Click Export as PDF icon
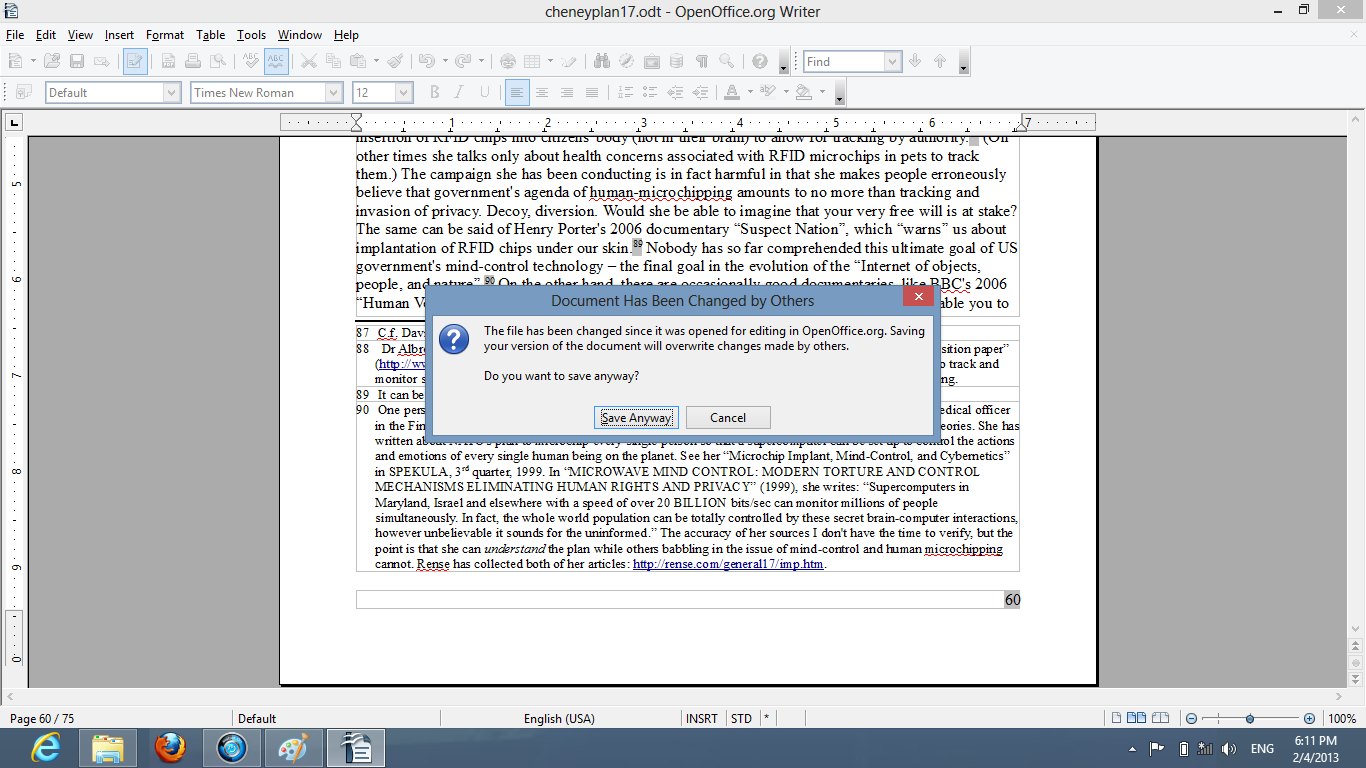Screen dimensions: 1366x768 click(167, 62)
